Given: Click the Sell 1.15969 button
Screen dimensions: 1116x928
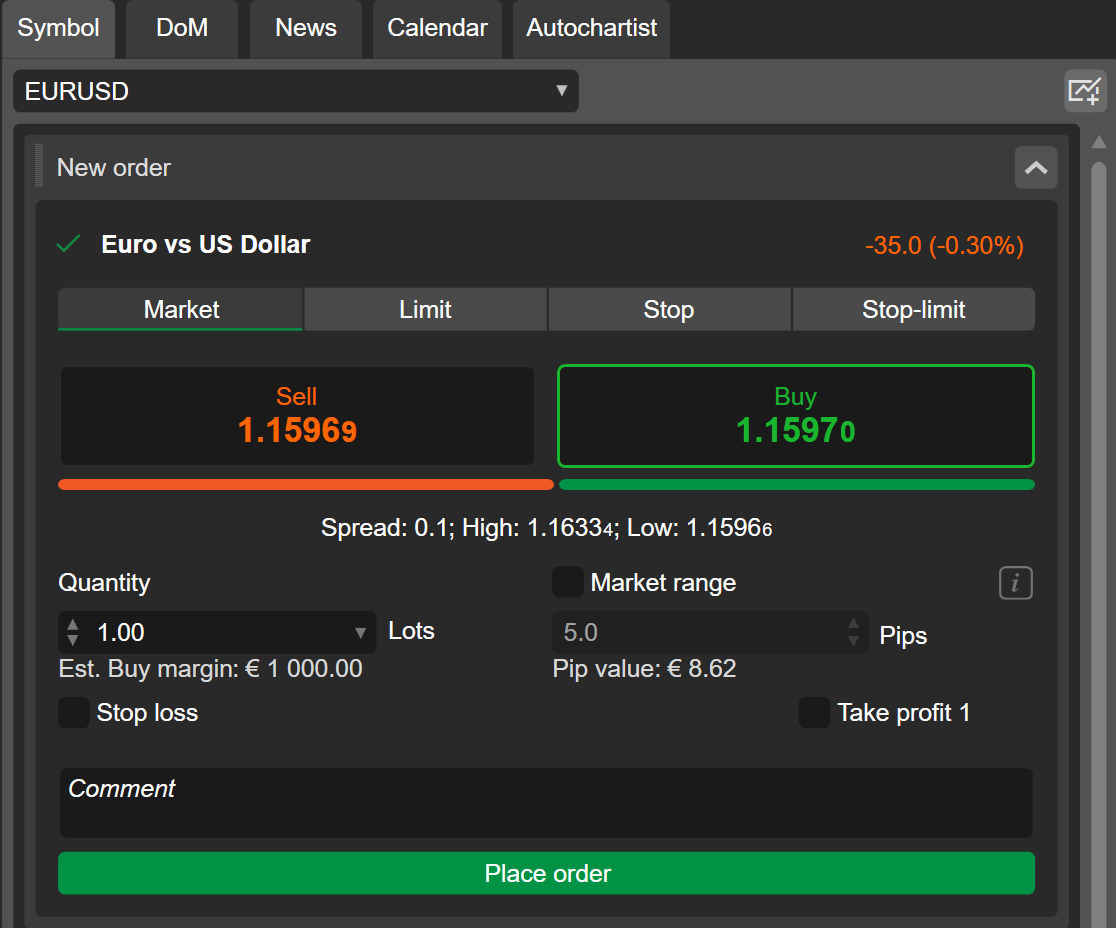Looking at the screenshot, I should coord(297,416).
